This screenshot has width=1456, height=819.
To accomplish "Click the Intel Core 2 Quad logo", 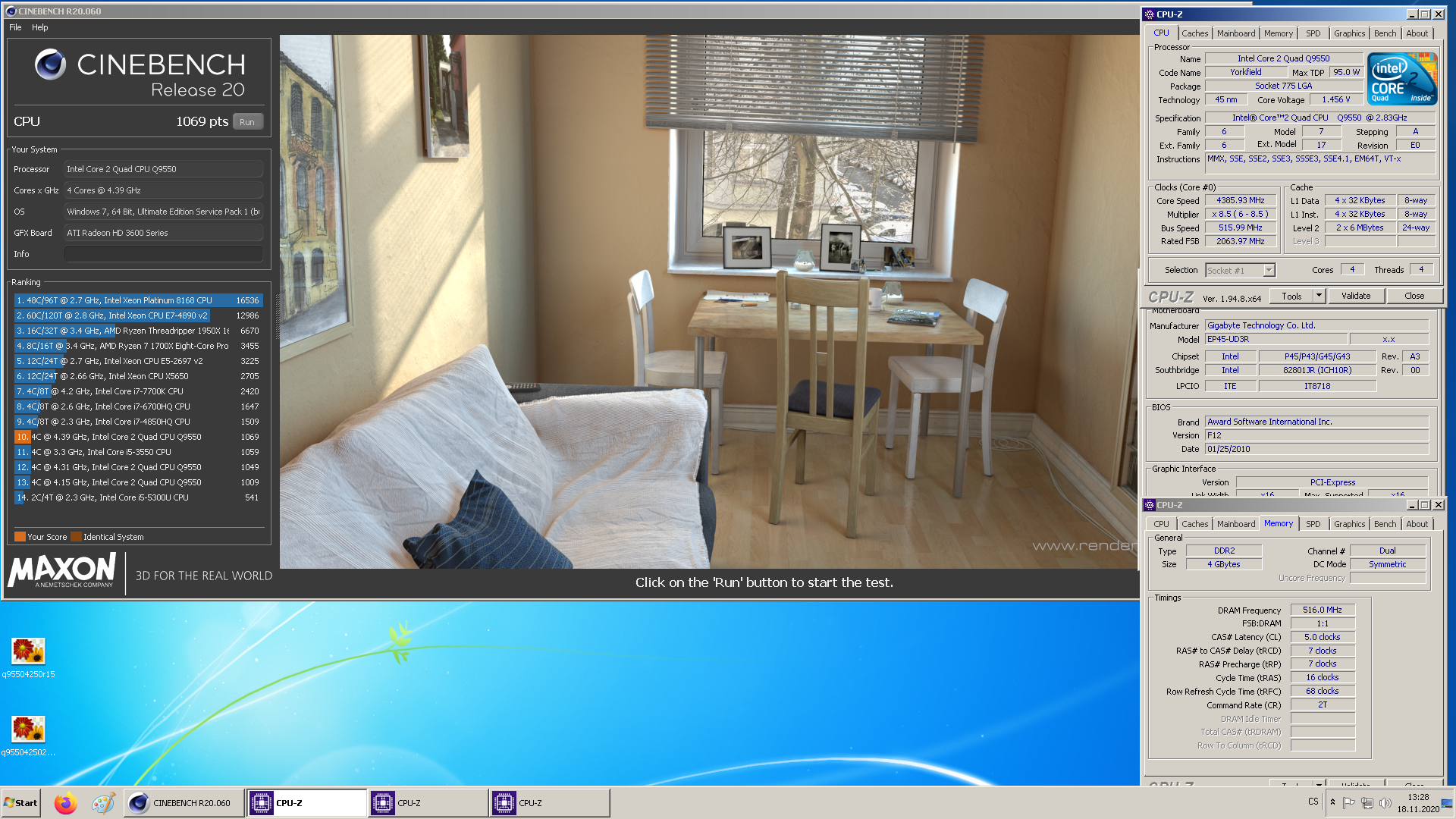I will [x=1401, y=79].
